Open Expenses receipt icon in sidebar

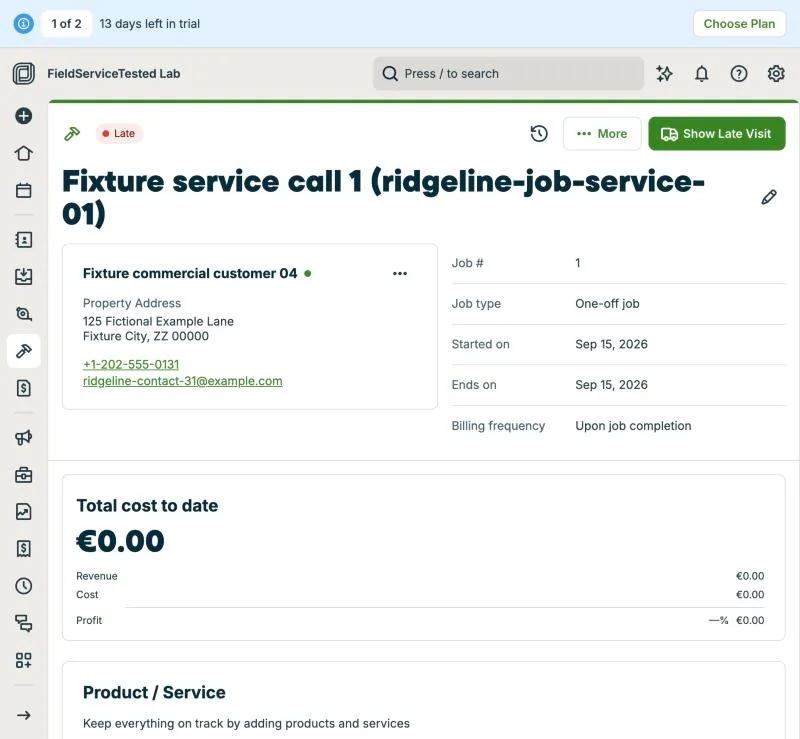tap(23, 549)
